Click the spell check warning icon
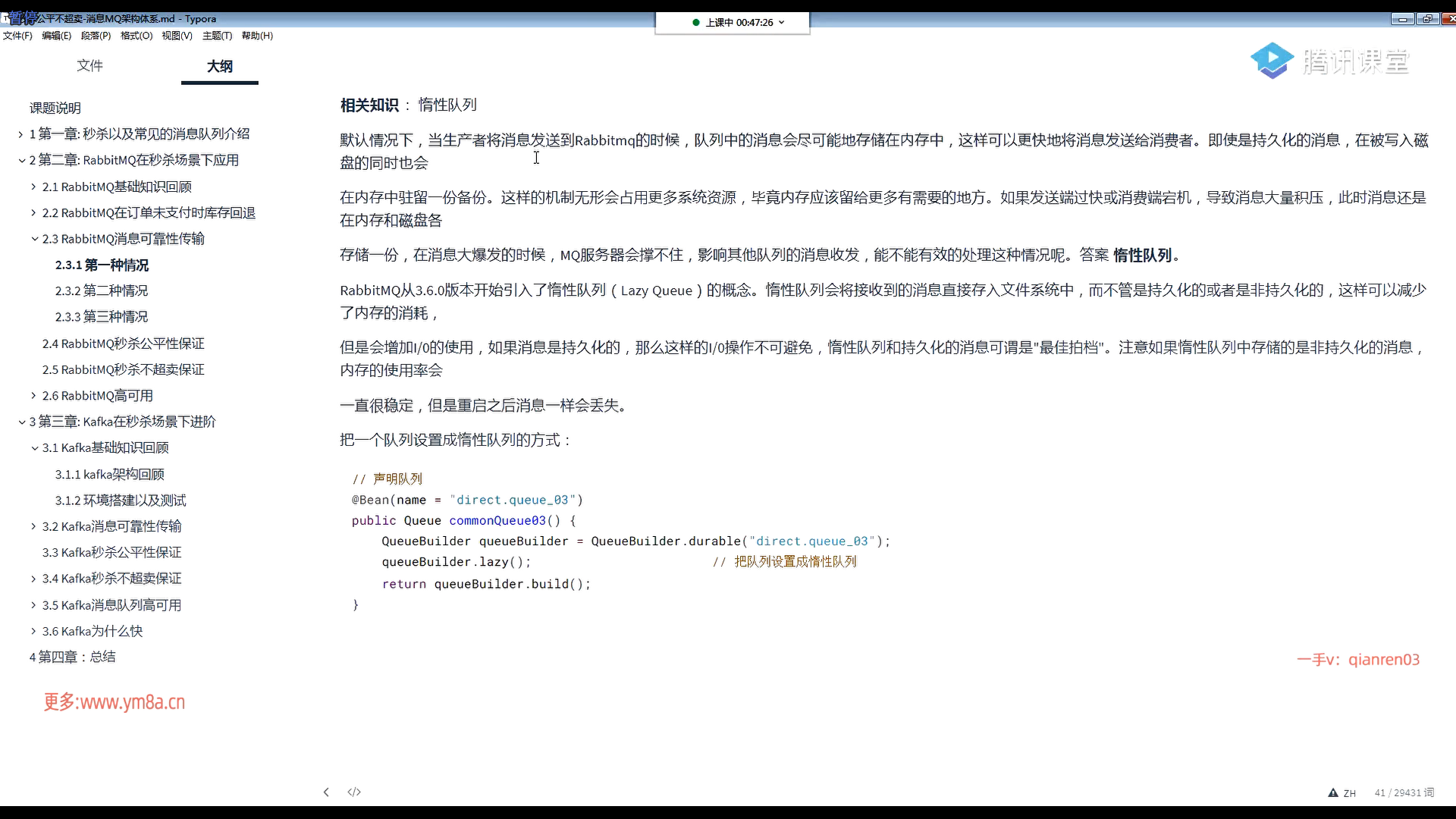Image resolution: width=1456 pixels, height=819 pixels. click(1333, 792)
